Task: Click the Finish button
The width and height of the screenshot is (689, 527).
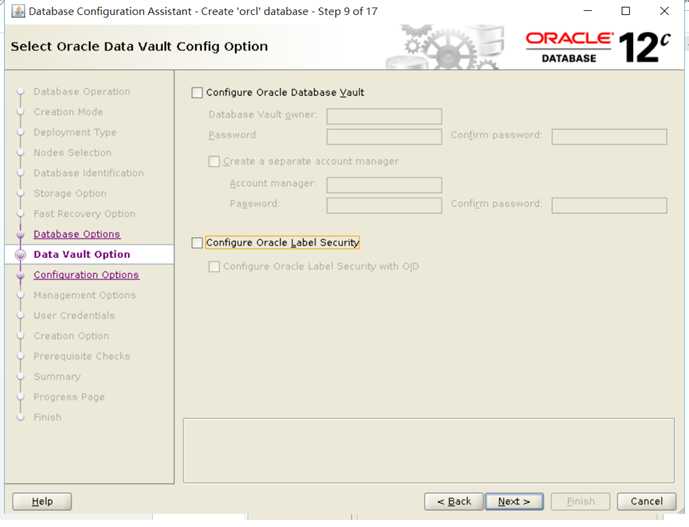Action: [x=580, y=502]
